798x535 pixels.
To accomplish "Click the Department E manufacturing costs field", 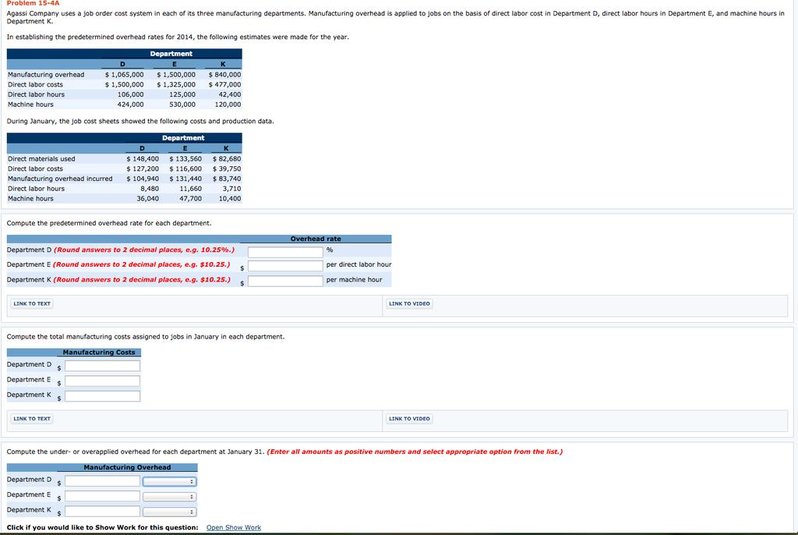I will coord(102,381).
